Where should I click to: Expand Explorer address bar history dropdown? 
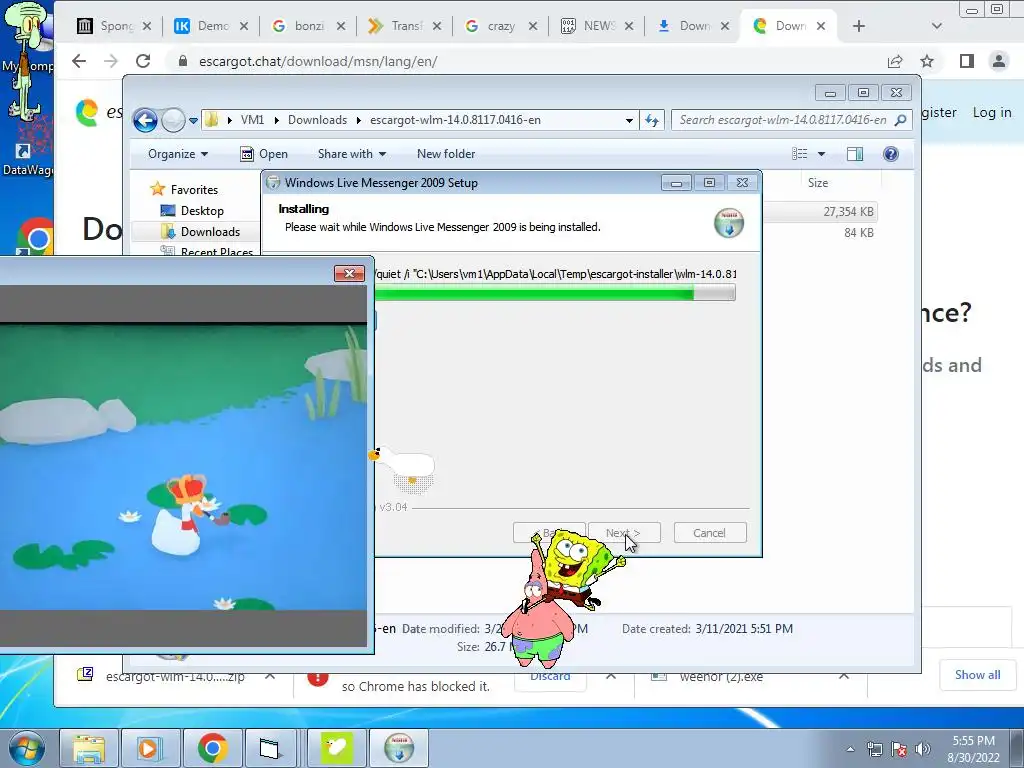pos(629,120)
